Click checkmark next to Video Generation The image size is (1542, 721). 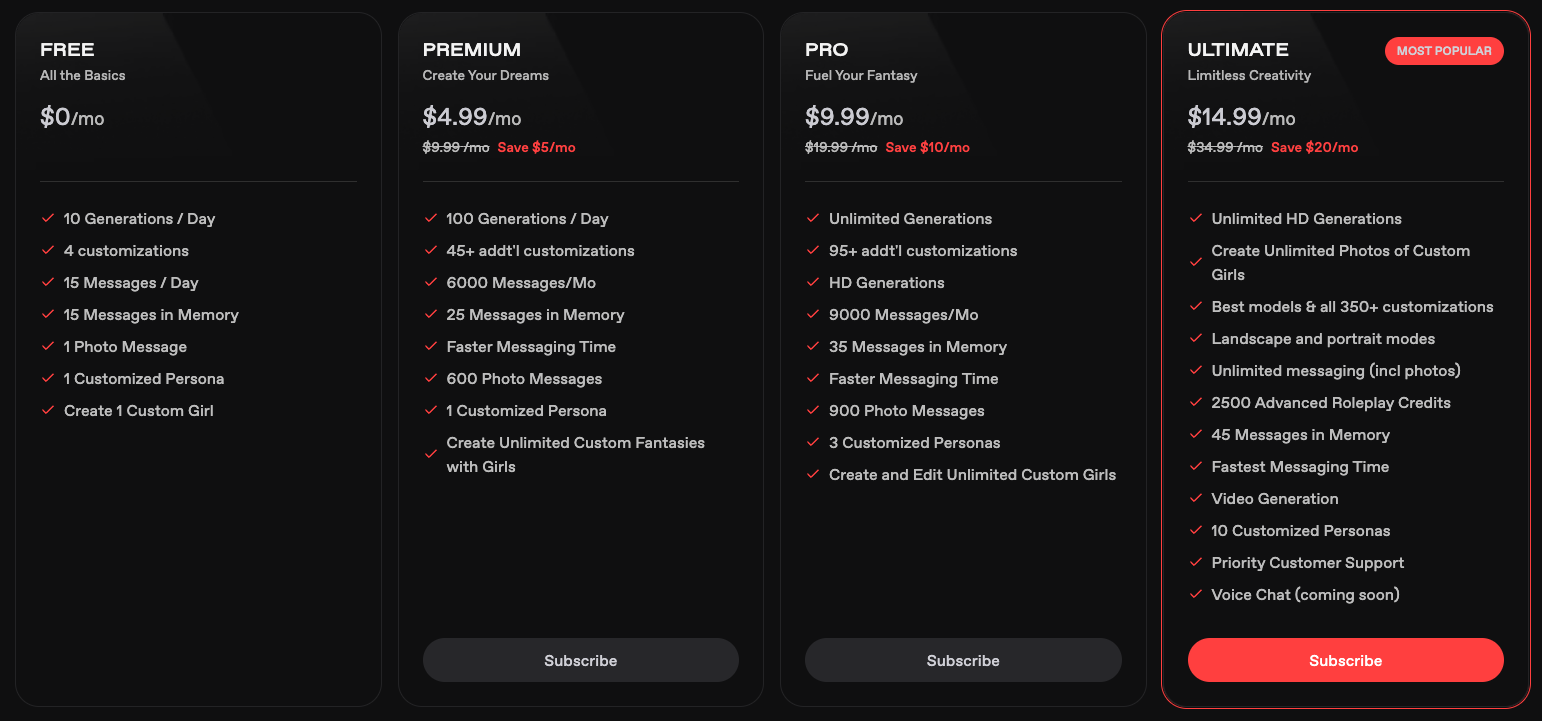[1195, 499]
